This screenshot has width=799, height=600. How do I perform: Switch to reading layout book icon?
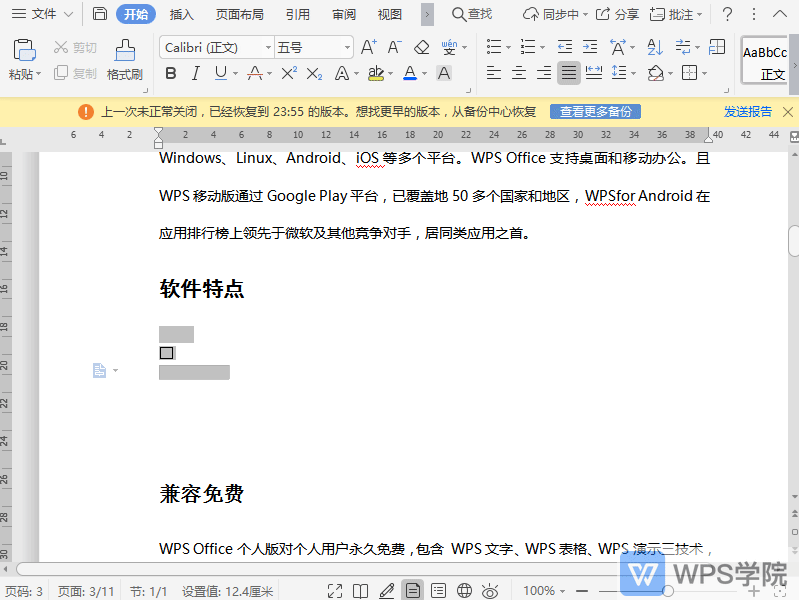click(361, 591)
